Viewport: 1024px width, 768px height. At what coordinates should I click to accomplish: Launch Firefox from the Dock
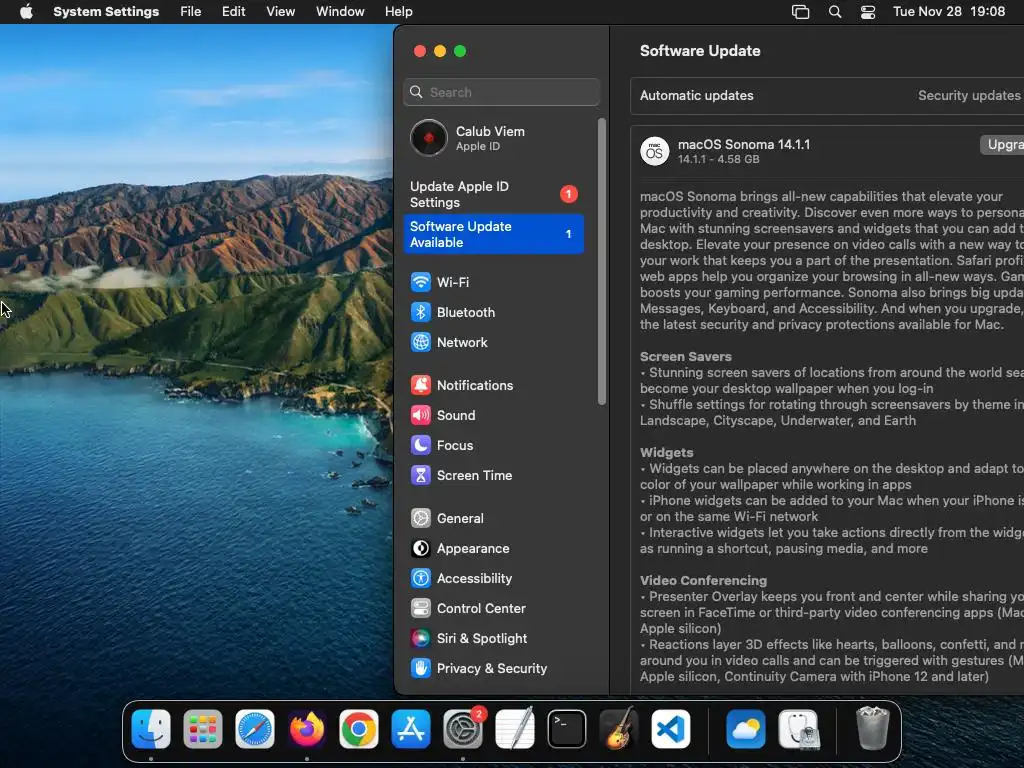click(307, 729)
